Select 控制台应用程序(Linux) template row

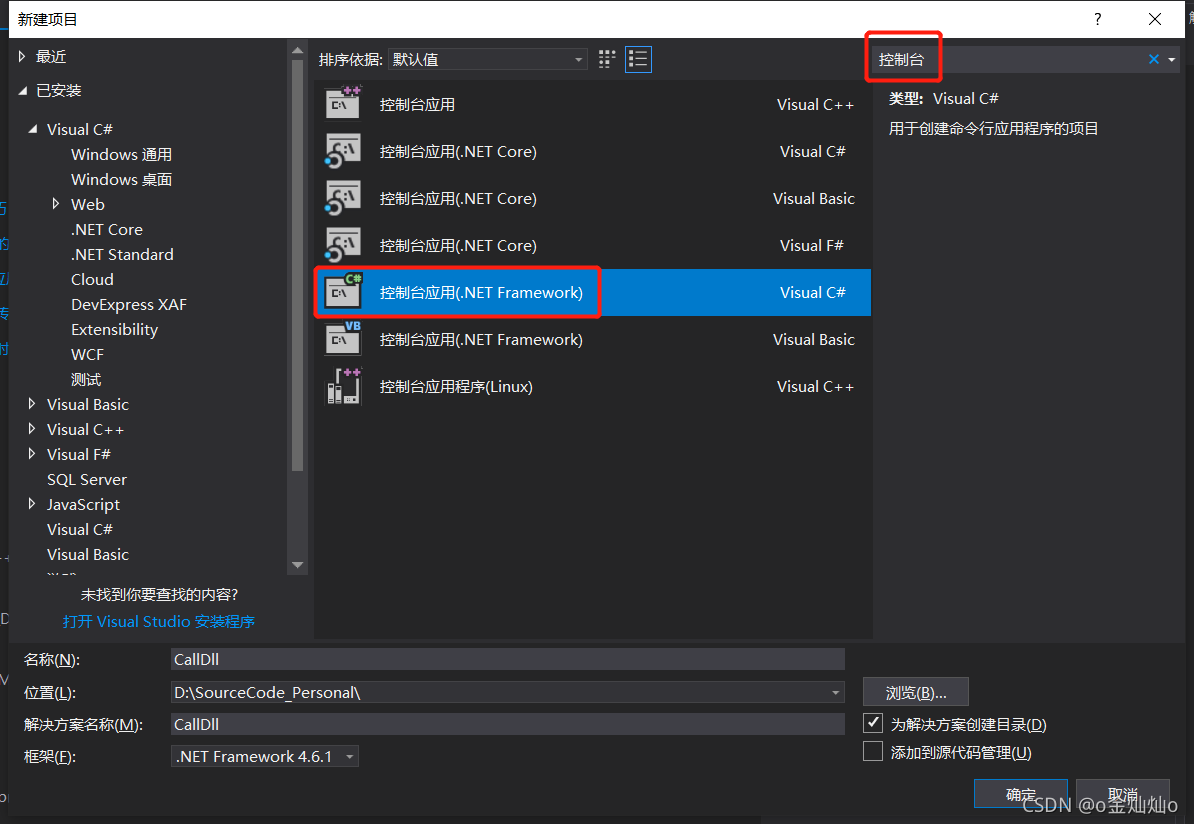pos(592,386)
